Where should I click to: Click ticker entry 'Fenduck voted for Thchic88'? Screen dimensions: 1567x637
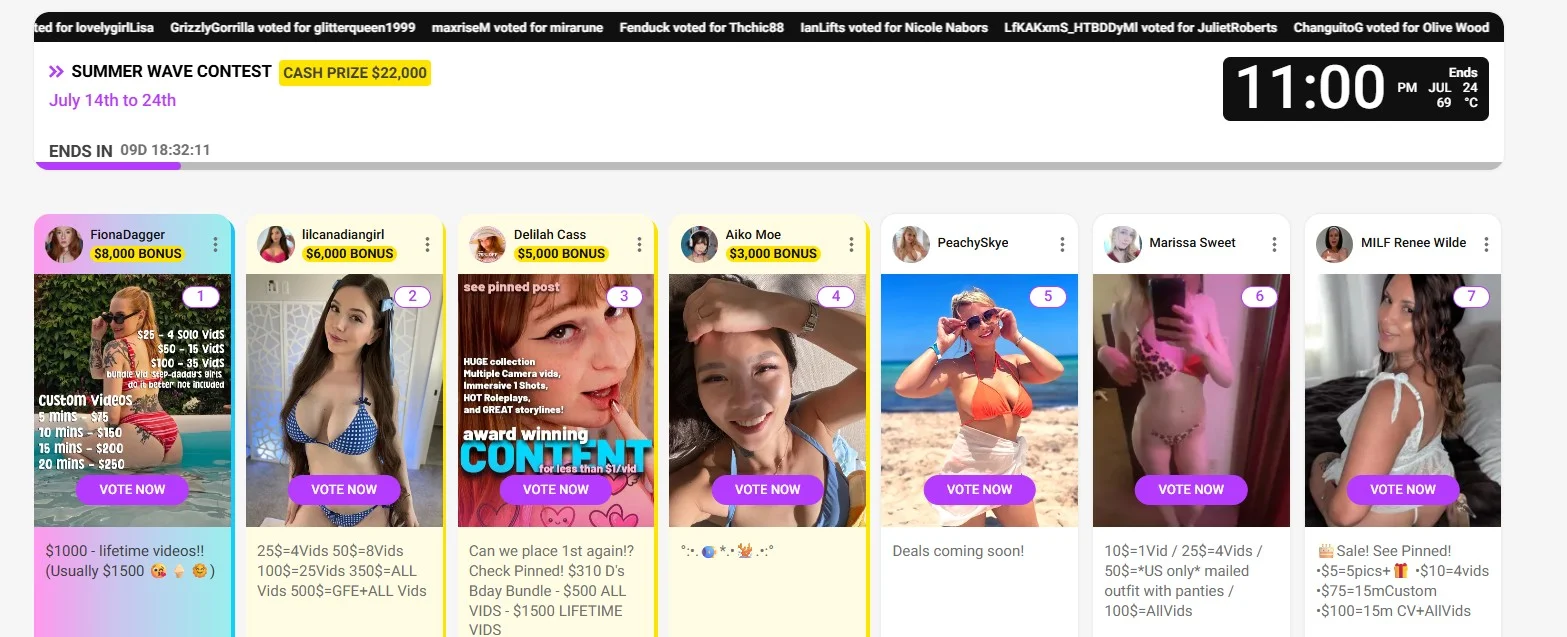[x=702, y=28]
